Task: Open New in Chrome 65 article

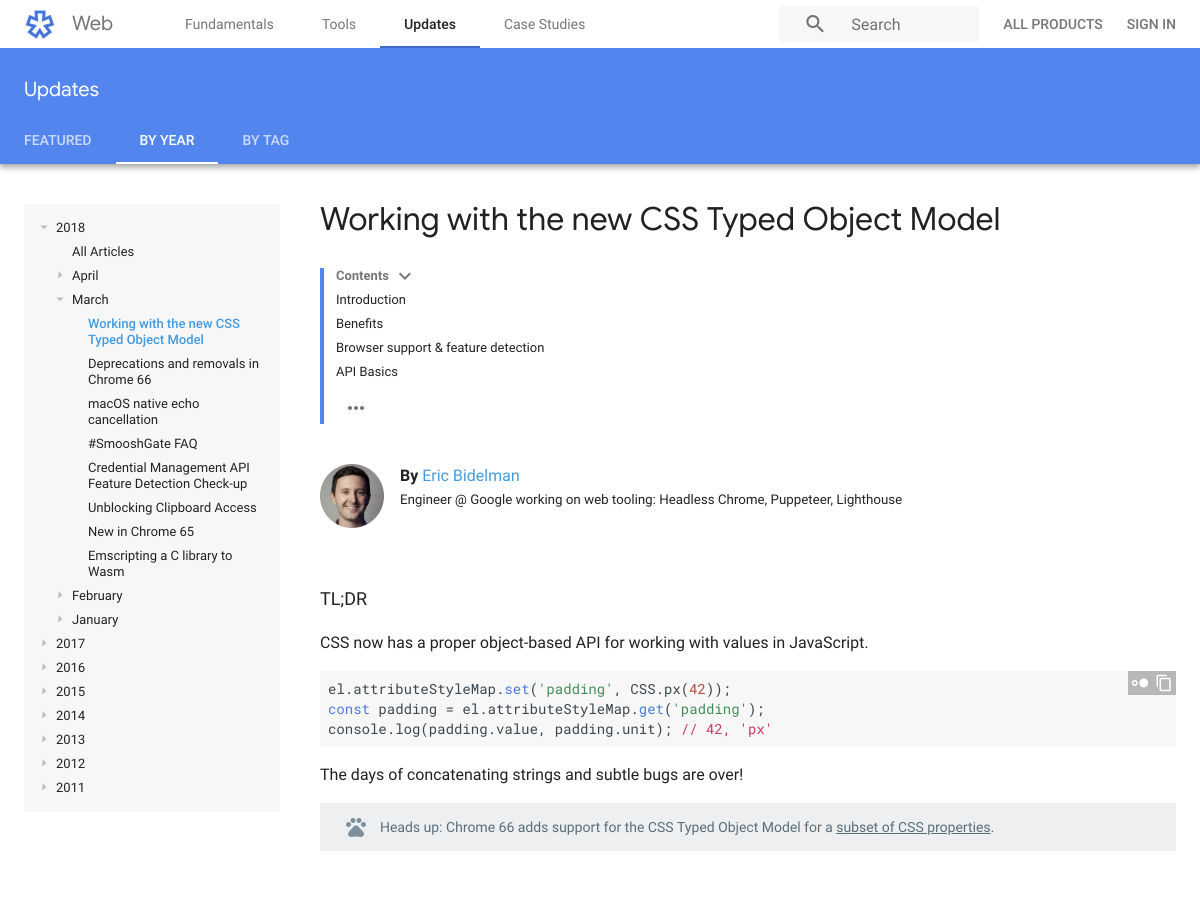Action: click(x=141, y=531)
